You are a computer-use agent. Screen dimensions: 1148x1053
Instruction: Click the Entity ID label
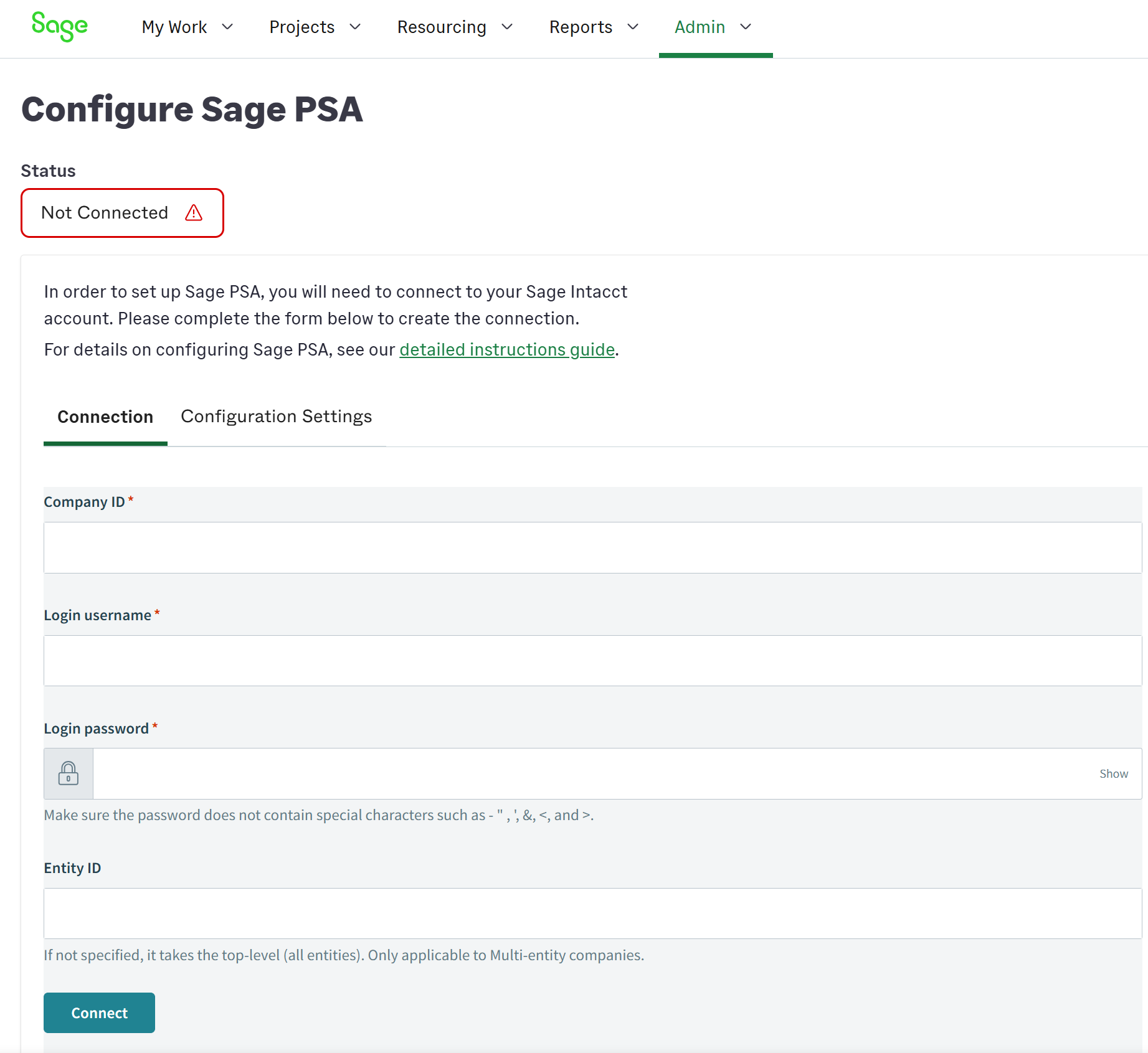(72, 868)
